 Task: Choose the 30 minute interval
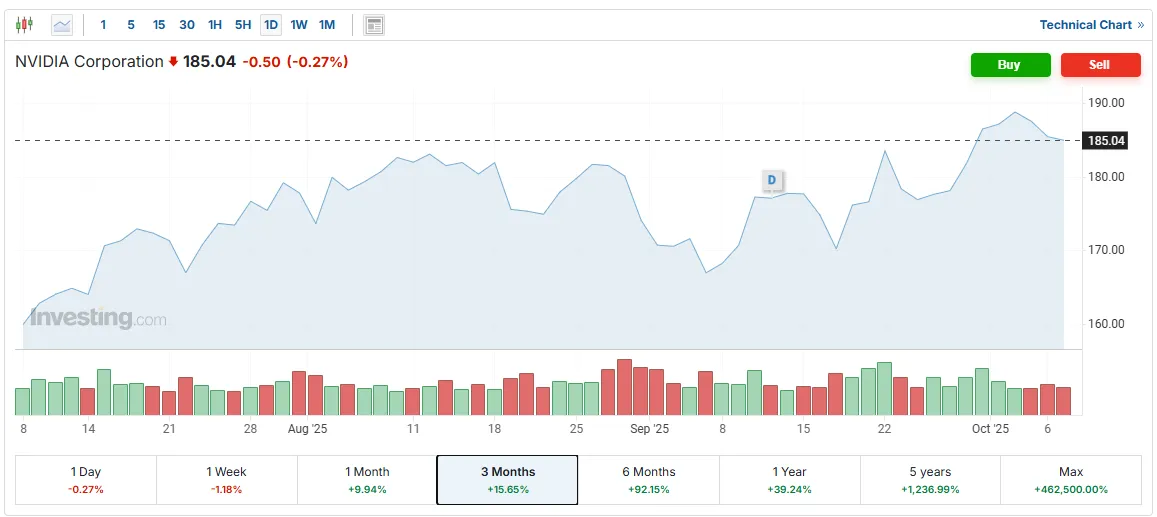(187, 25)
